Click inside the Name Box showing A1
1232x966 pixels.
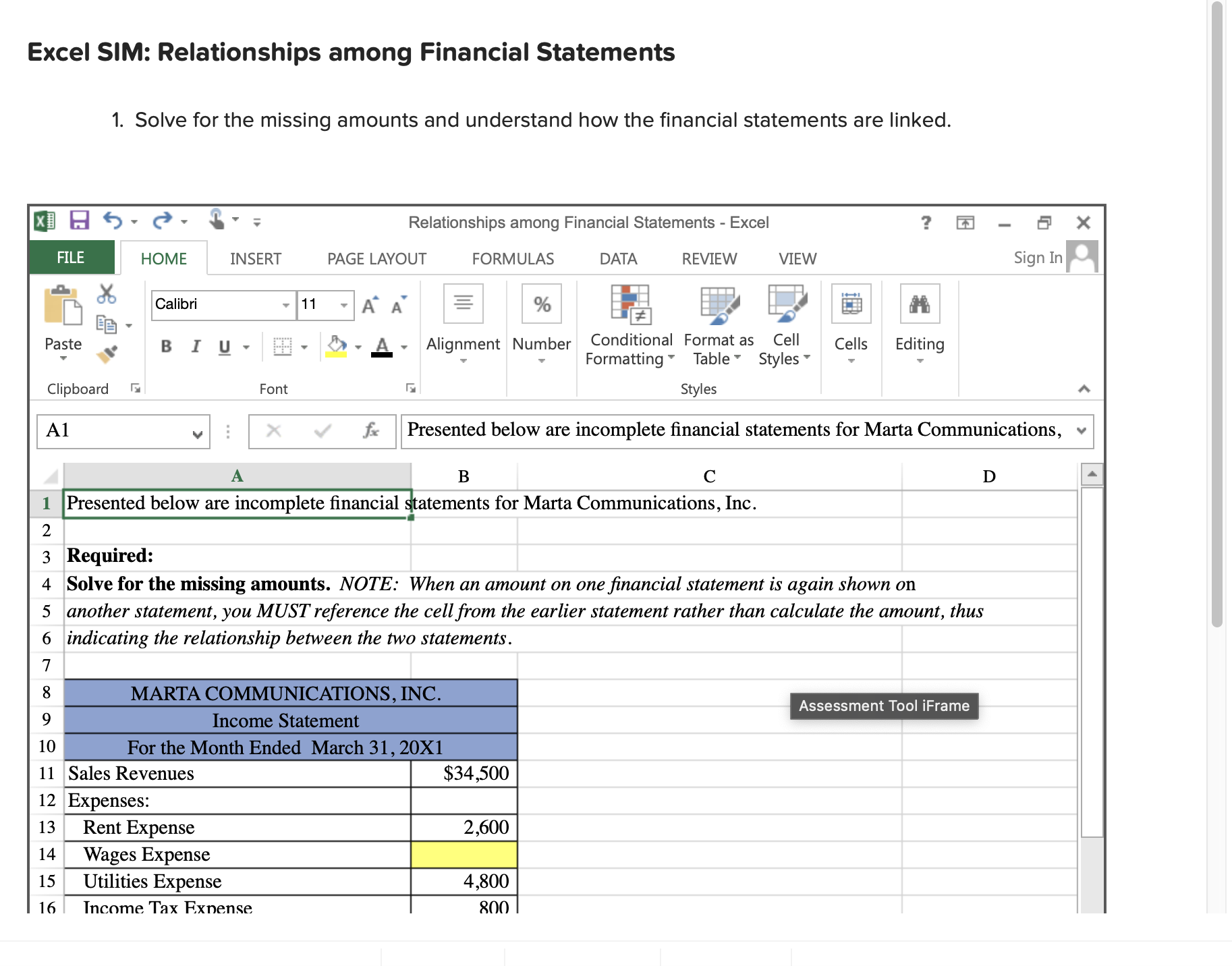115,431
